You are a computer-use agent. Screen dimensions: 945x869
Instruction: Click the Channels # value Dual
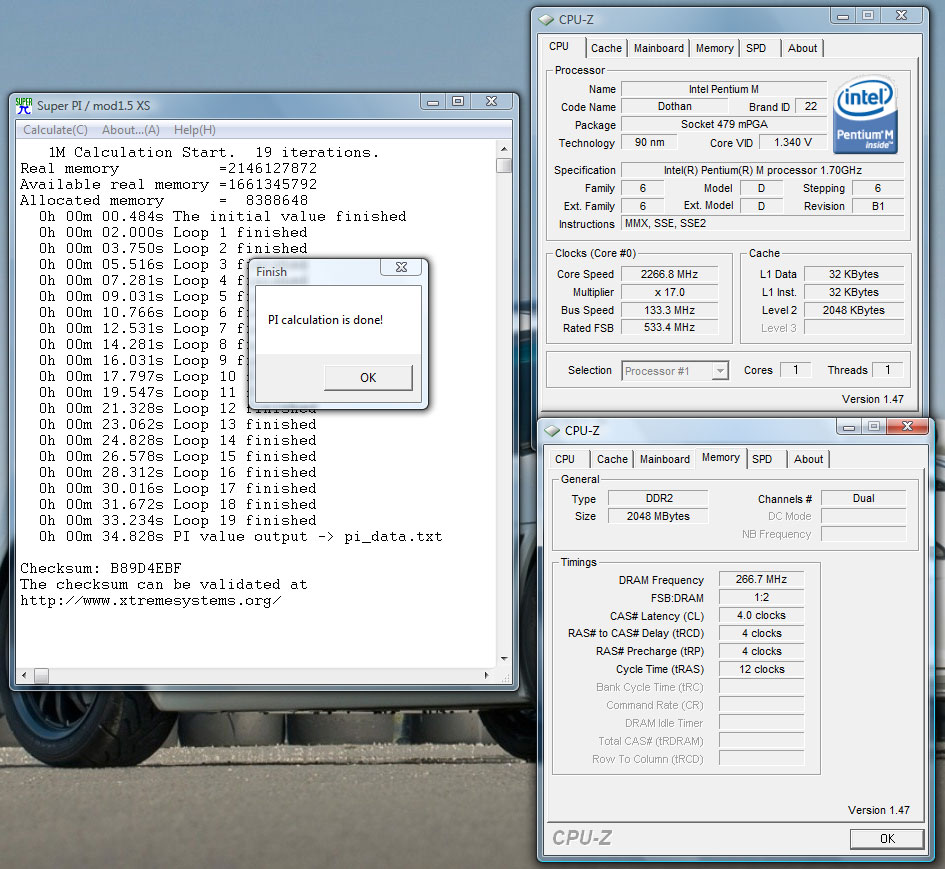click(x=863, y=498)
